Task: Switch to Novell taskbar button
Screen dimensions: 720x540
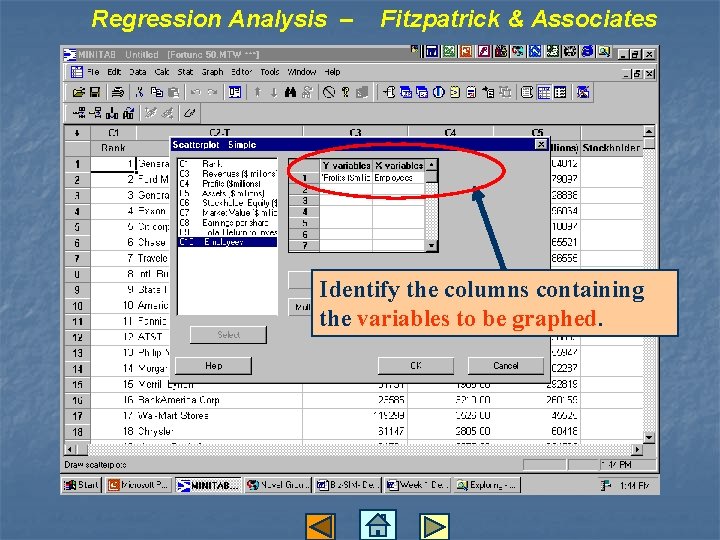Action: [x=278, y=485]
